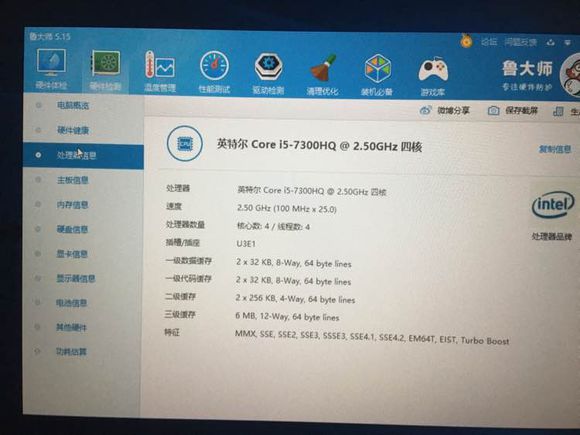580x435 pixels.
Task: Open the 驱动检测 driver detection tool
Action: pyautogui.click(x=269, y=73)
